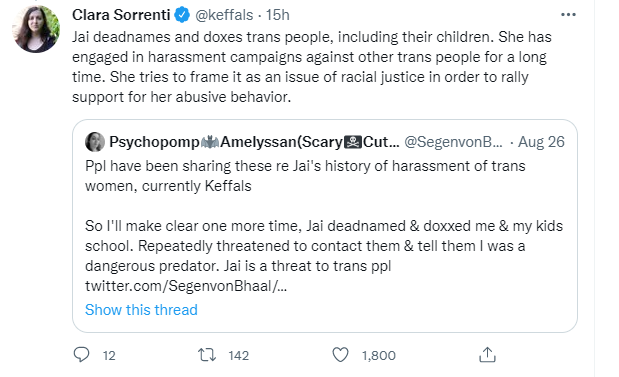
Task: Open the @keffals handle link
Action: coord(224,15)
